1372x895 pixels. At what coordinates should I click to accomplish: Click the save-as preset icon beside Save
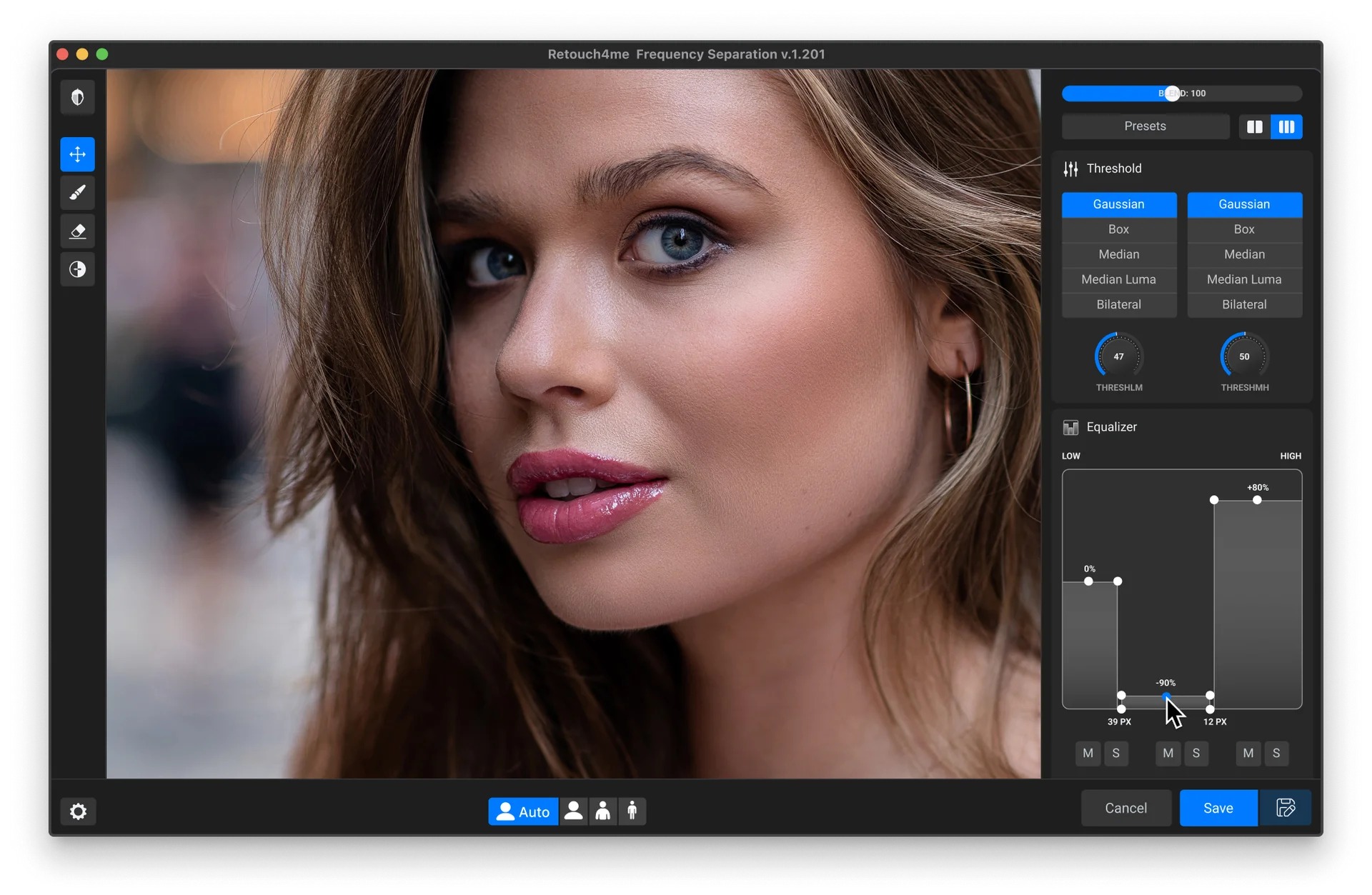point(1285,808)
